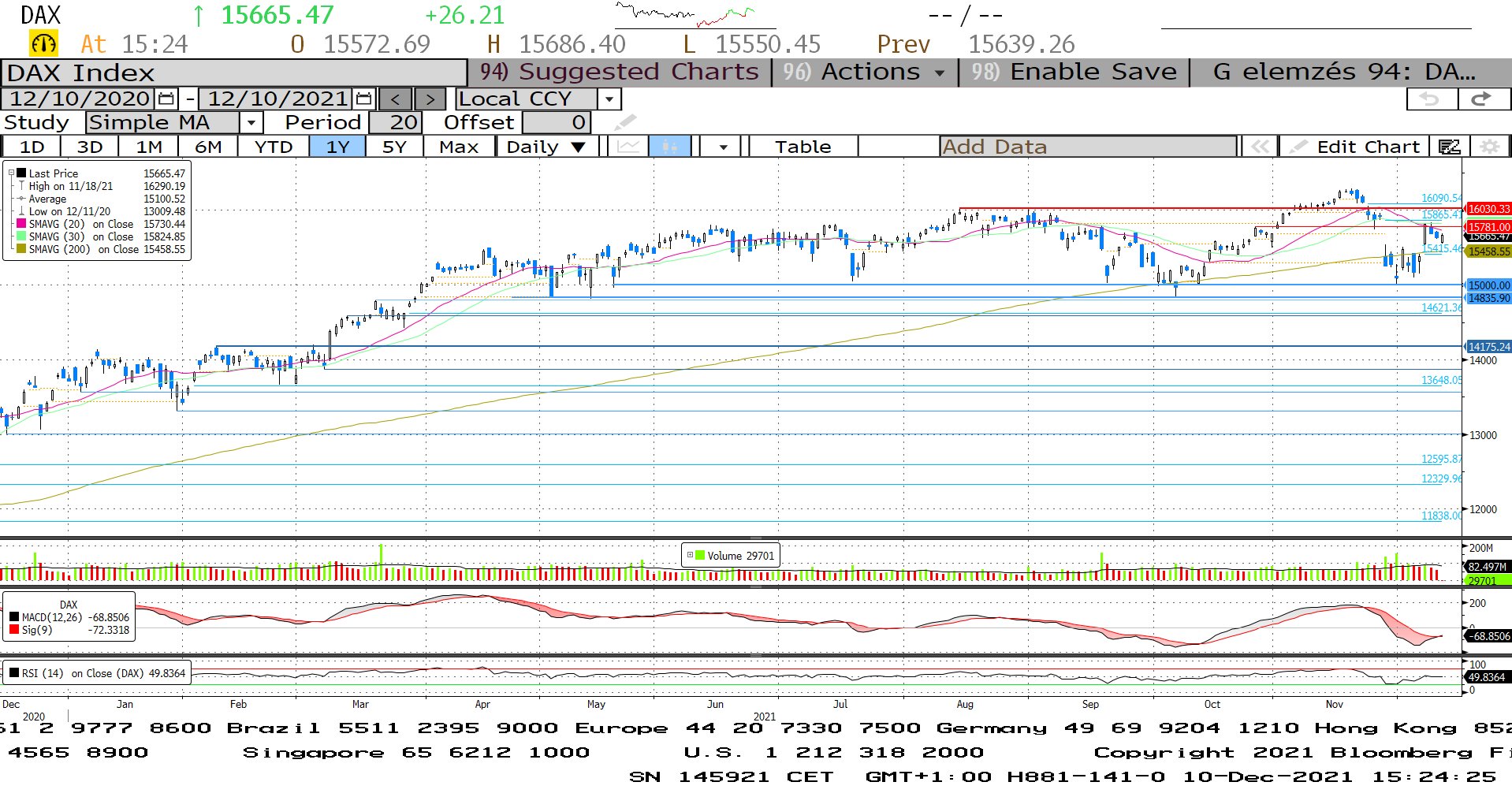The height and width of the screenshot is (808, 1512).
Task: Click the Edit Chart button
Action: point(1354,147)
